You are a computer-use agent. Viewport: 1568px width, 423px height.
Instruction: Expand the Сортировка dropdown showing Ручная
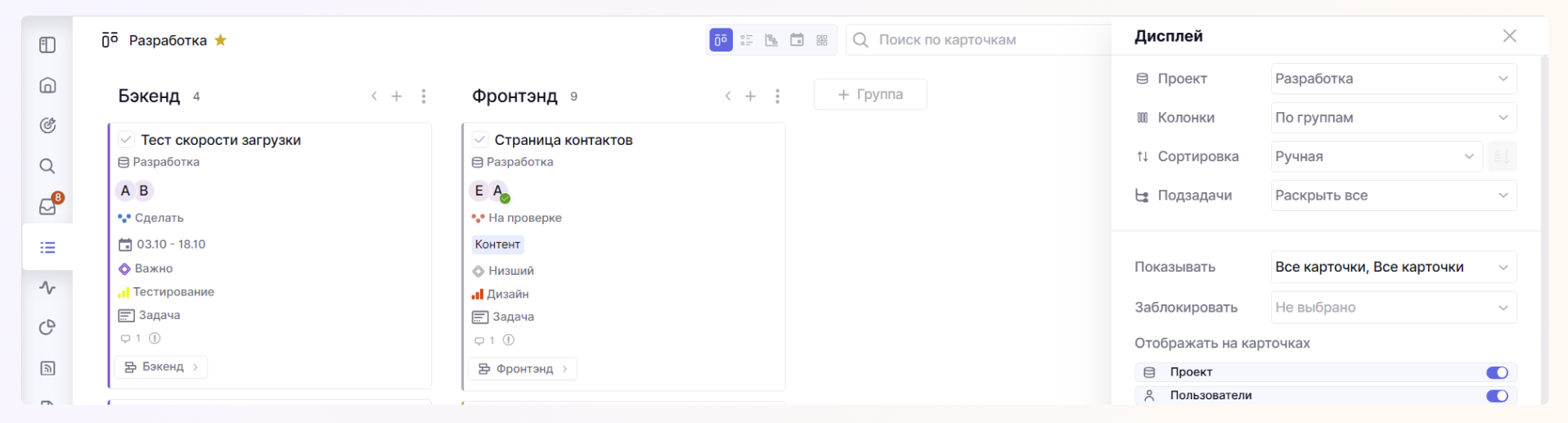(1376, 156)
